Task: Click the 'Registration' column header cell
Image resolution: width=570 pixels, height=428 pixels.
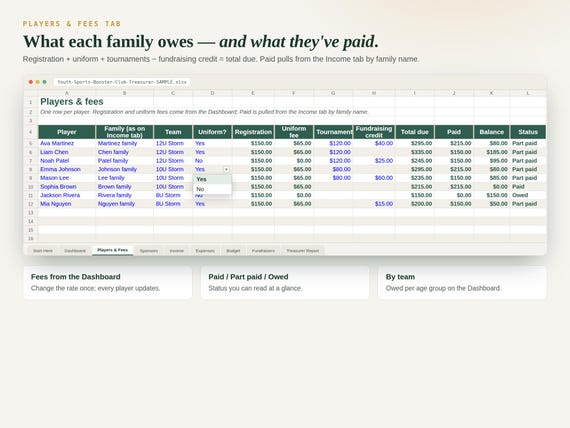Action: click(x=253, y=132)
